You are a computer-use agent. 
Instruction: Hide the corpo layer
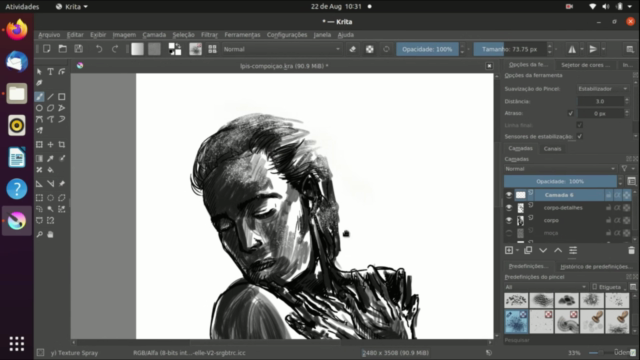click(x=509, y=220)
